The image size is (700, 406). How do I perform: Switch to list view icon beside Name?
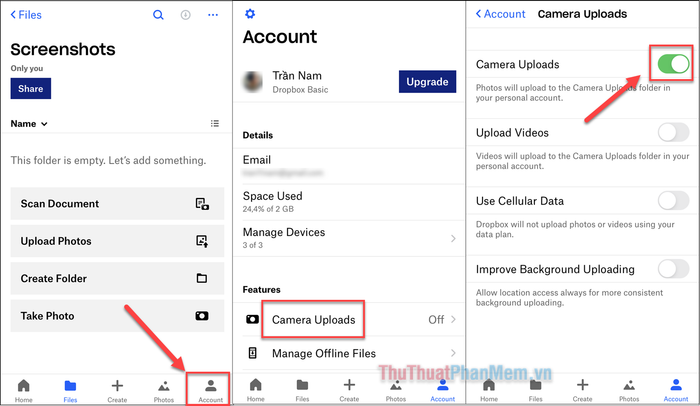click(215, 123)
